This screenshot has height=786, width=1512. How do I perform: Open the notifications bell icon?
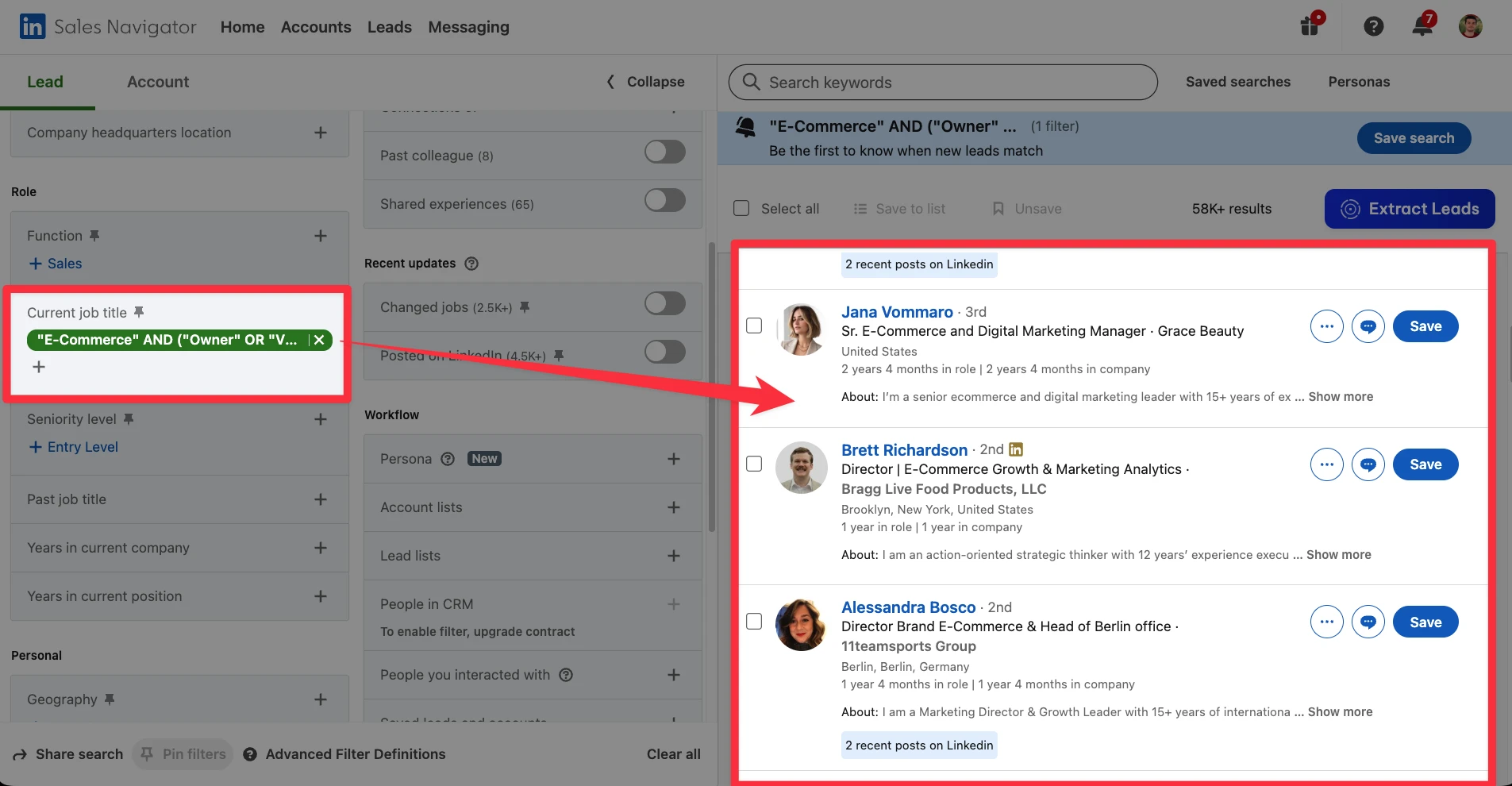(x=1422, y=25)
